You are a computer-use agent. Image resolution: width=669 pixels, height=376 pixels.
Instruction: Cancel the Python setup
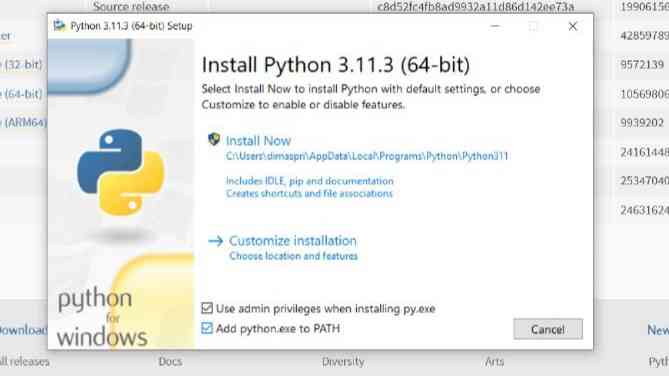pos(548,329)
